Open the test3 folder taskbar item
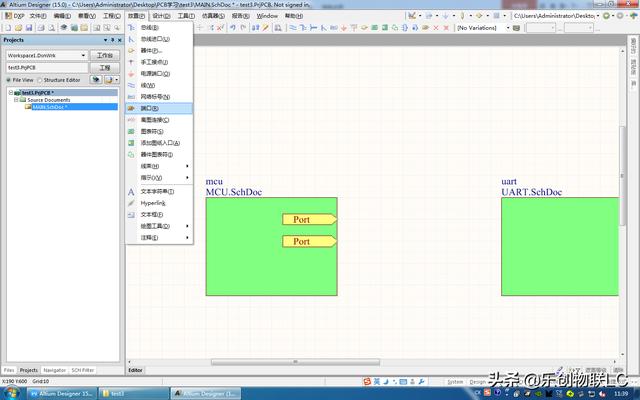Image resolution: width=640 pixels, height=400 pixels. (x=133, y=393)
